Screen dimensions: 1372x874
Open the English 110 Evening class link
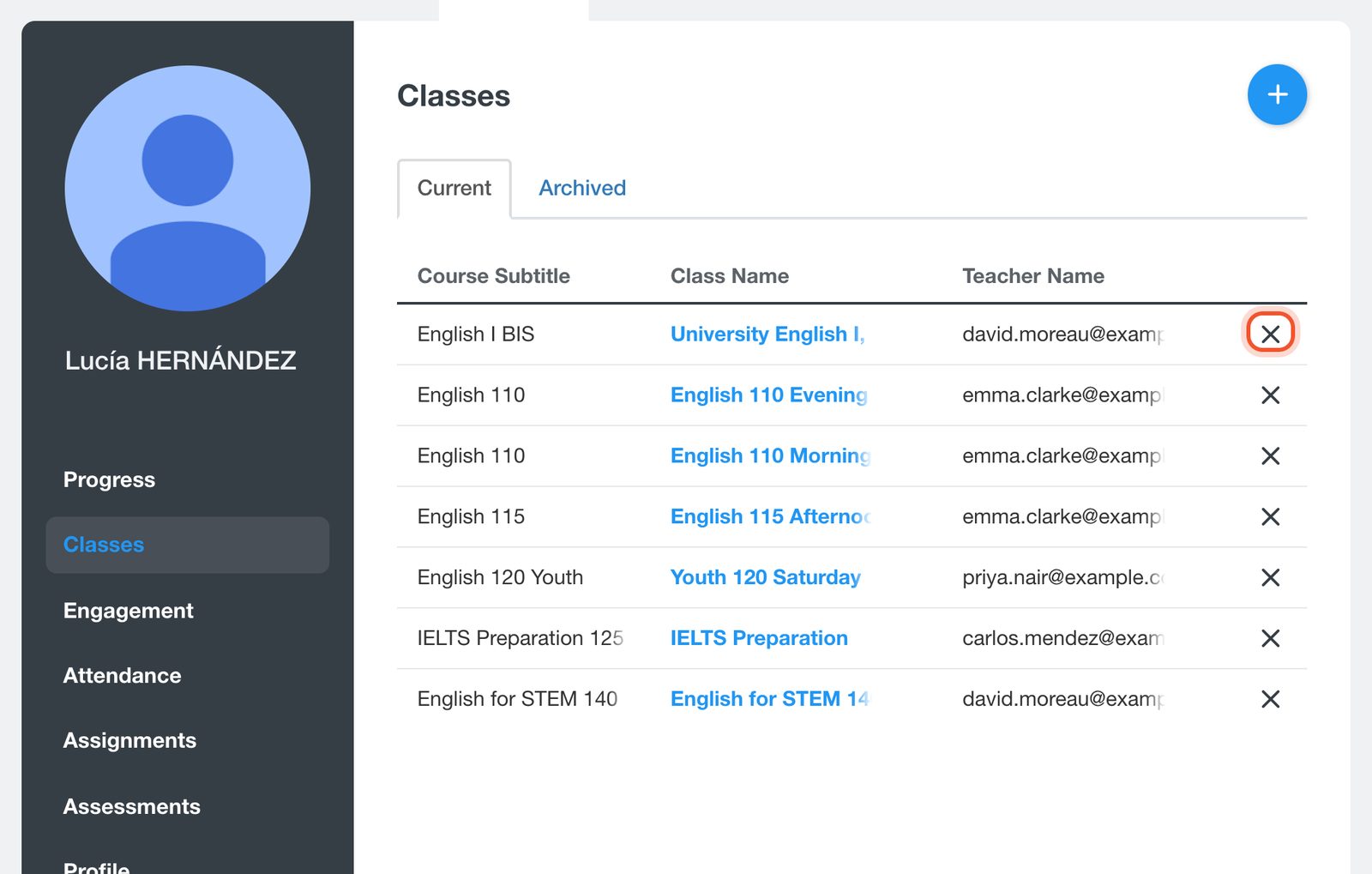[769, 395]
